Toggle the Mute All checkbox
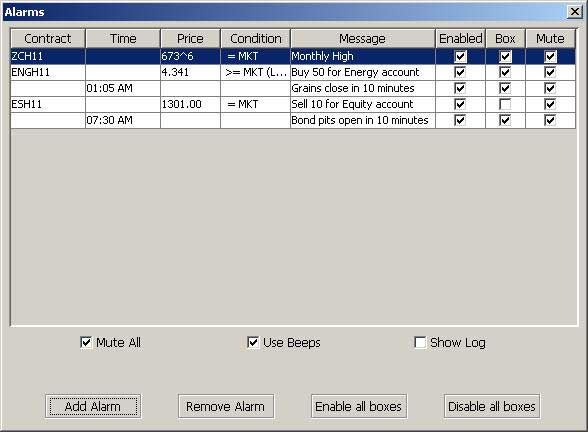The width and height of the screenshot is (588, 432). tap(86, 342)
